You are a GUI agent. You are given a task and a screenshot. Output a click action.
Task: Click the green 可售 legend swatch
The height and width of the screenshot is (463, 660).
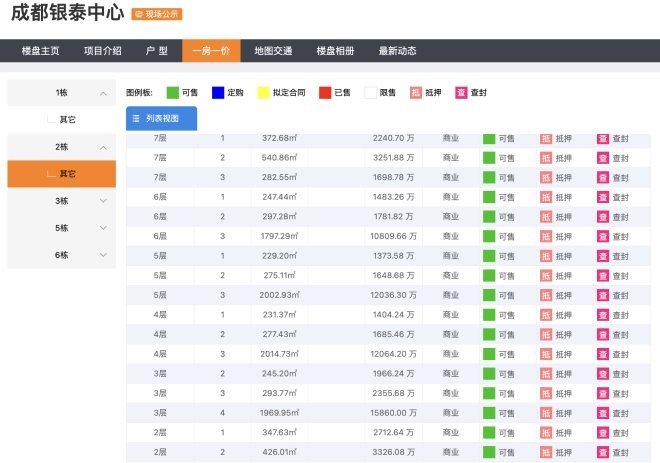point(172,92)
